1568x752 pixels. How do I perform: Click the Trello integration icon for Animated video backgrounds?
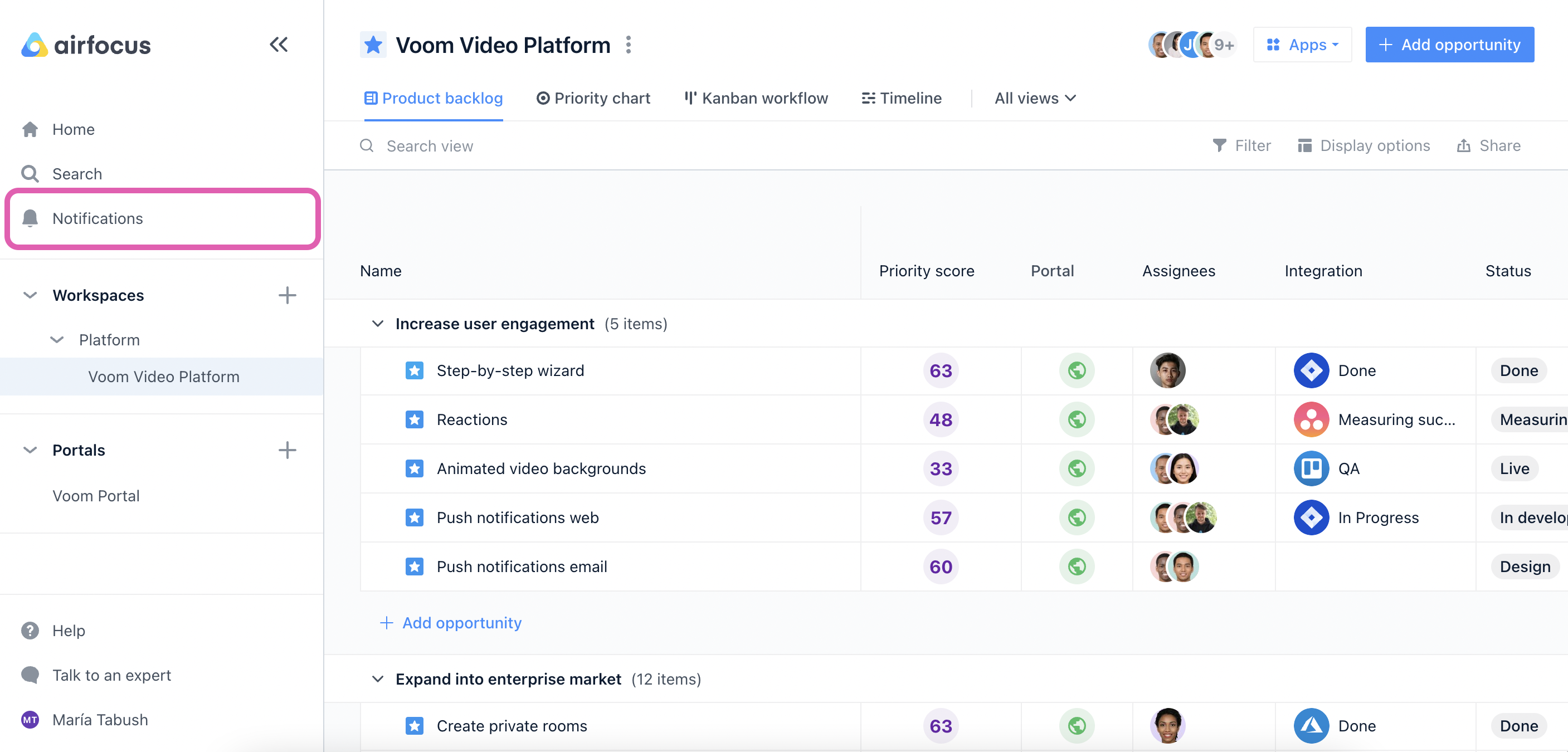click(1311, 468)
